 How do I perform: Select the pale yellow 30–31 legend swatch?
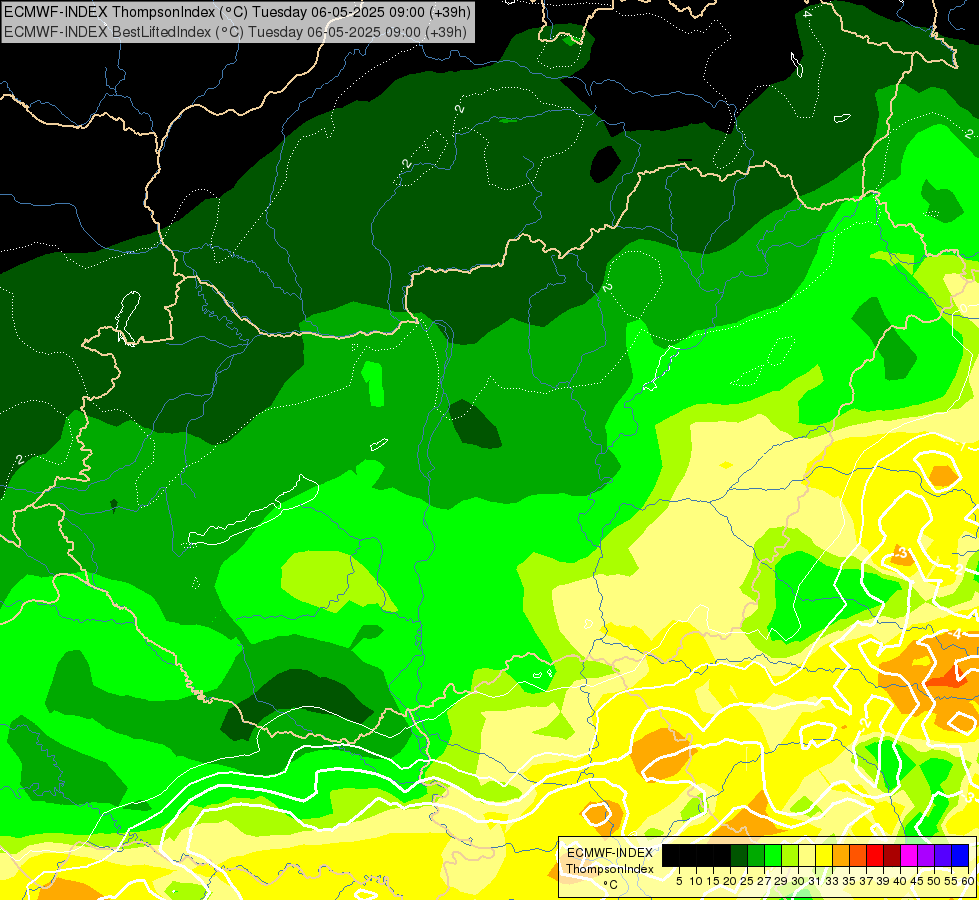click(x=807, y=855)
